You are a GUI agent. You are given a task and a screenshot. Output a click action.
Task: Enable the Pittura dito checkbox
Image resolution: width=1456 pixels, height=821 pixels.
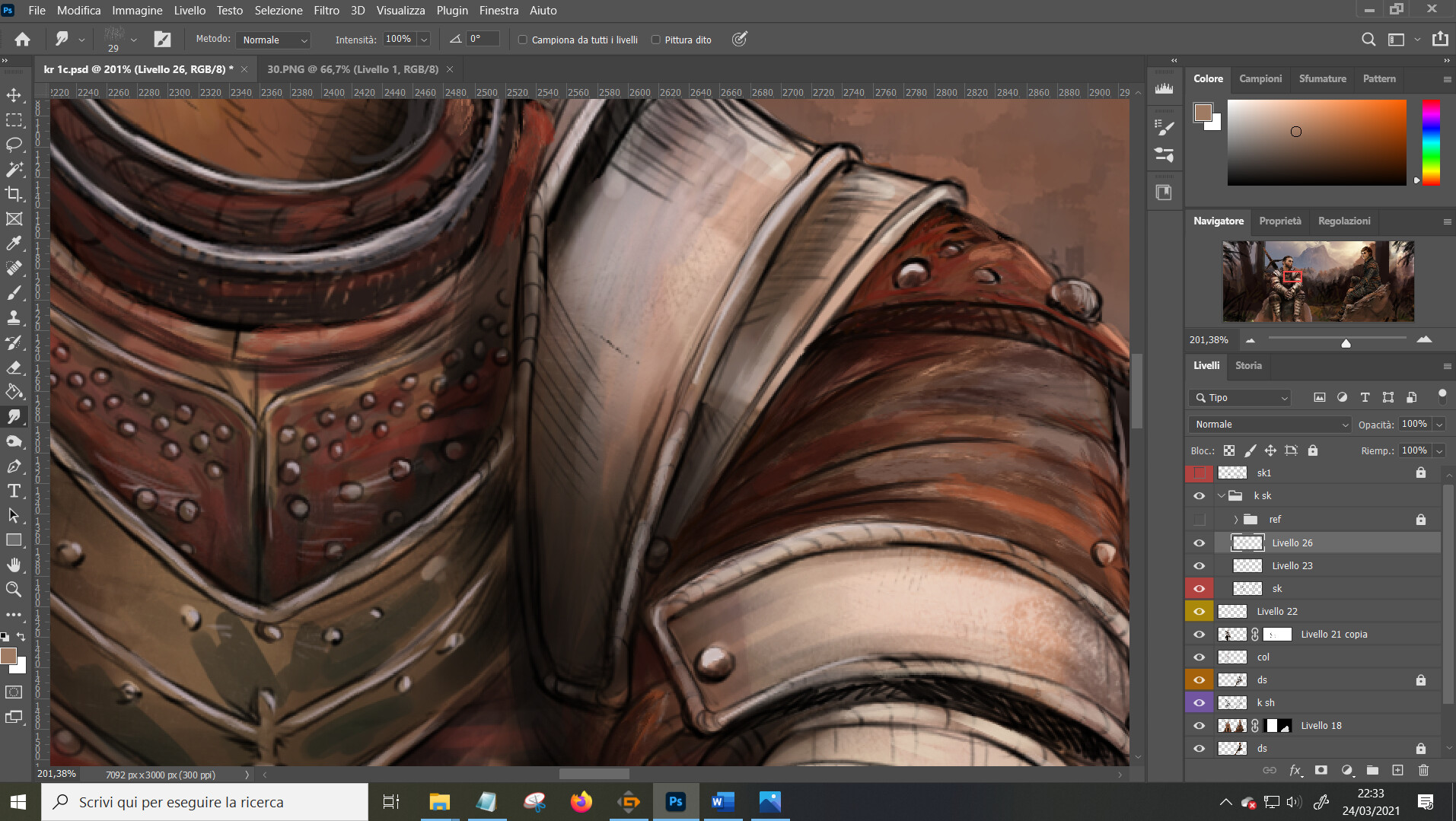[x=655, y=40]
